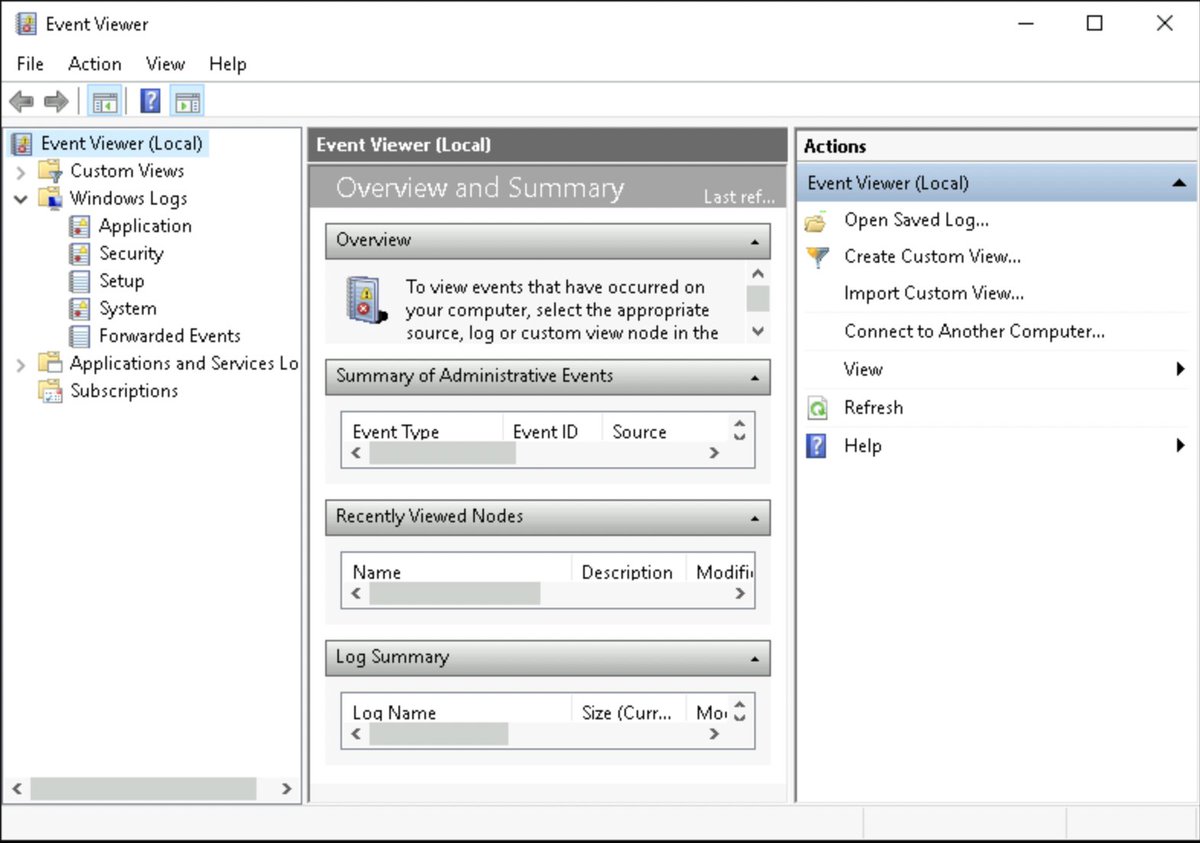
Task: Click Connect to Another Computer... action
Action: (x=974, y=331)
